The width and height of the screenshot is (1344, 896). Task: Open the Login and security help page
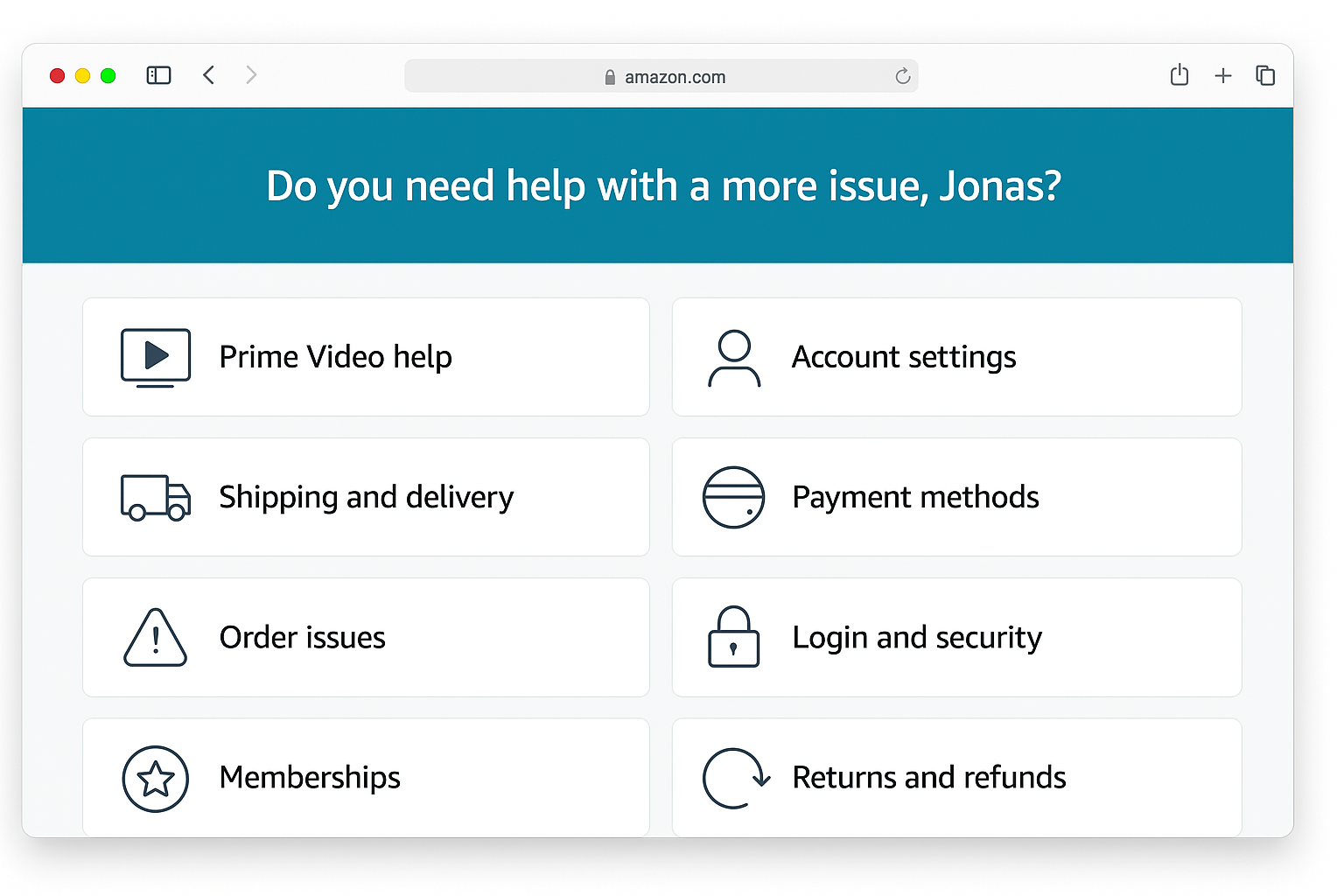point(956,637)
